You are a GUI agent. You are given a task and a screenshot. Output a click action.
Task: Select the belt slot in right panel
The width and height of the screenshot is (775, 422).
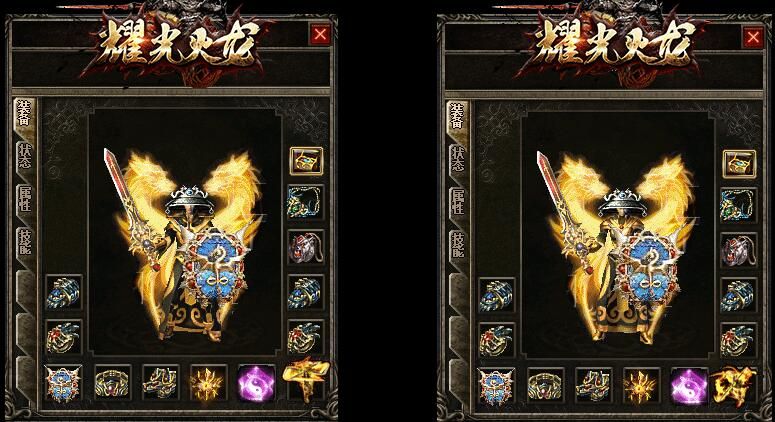[545, 386]
